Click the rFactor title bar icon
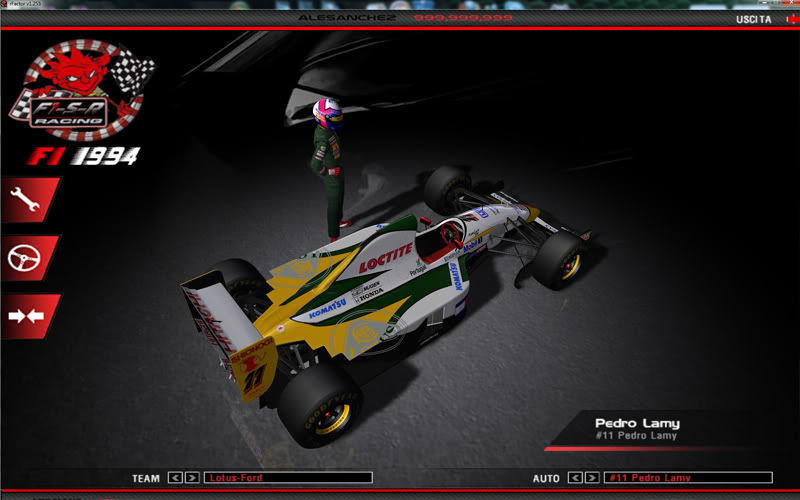The image size is (800, 500). (5, 4)
